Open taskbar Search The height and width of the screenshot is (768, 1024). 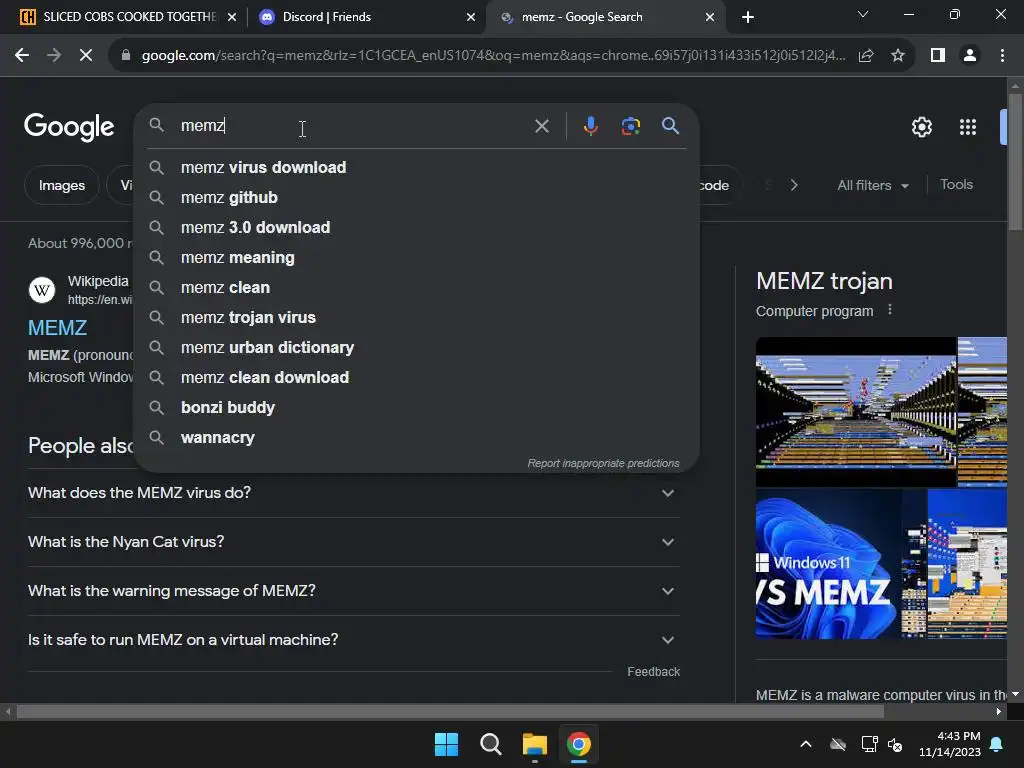click(x=490, y=744)
